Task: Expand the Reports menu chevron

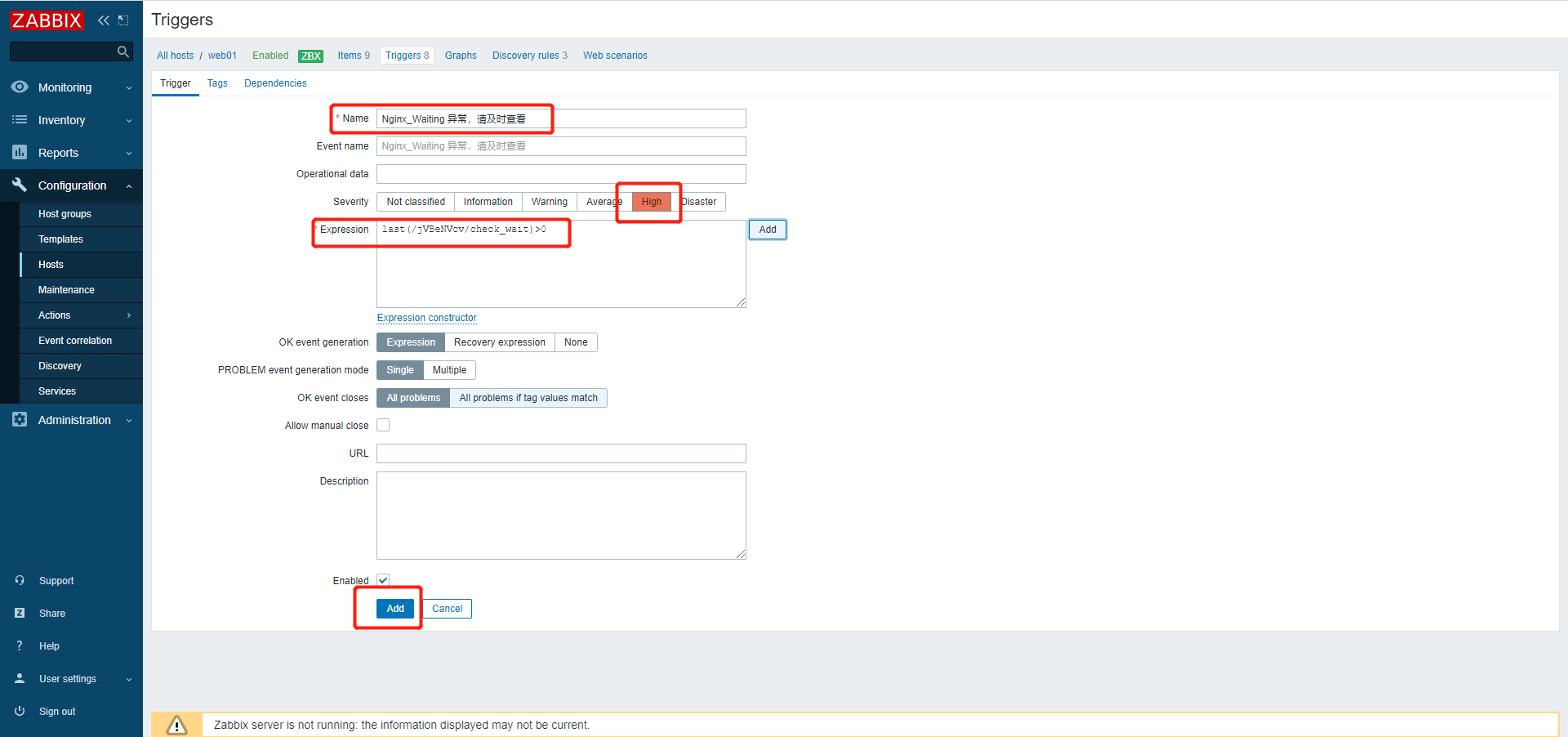Action: click(x=129, y=153)
